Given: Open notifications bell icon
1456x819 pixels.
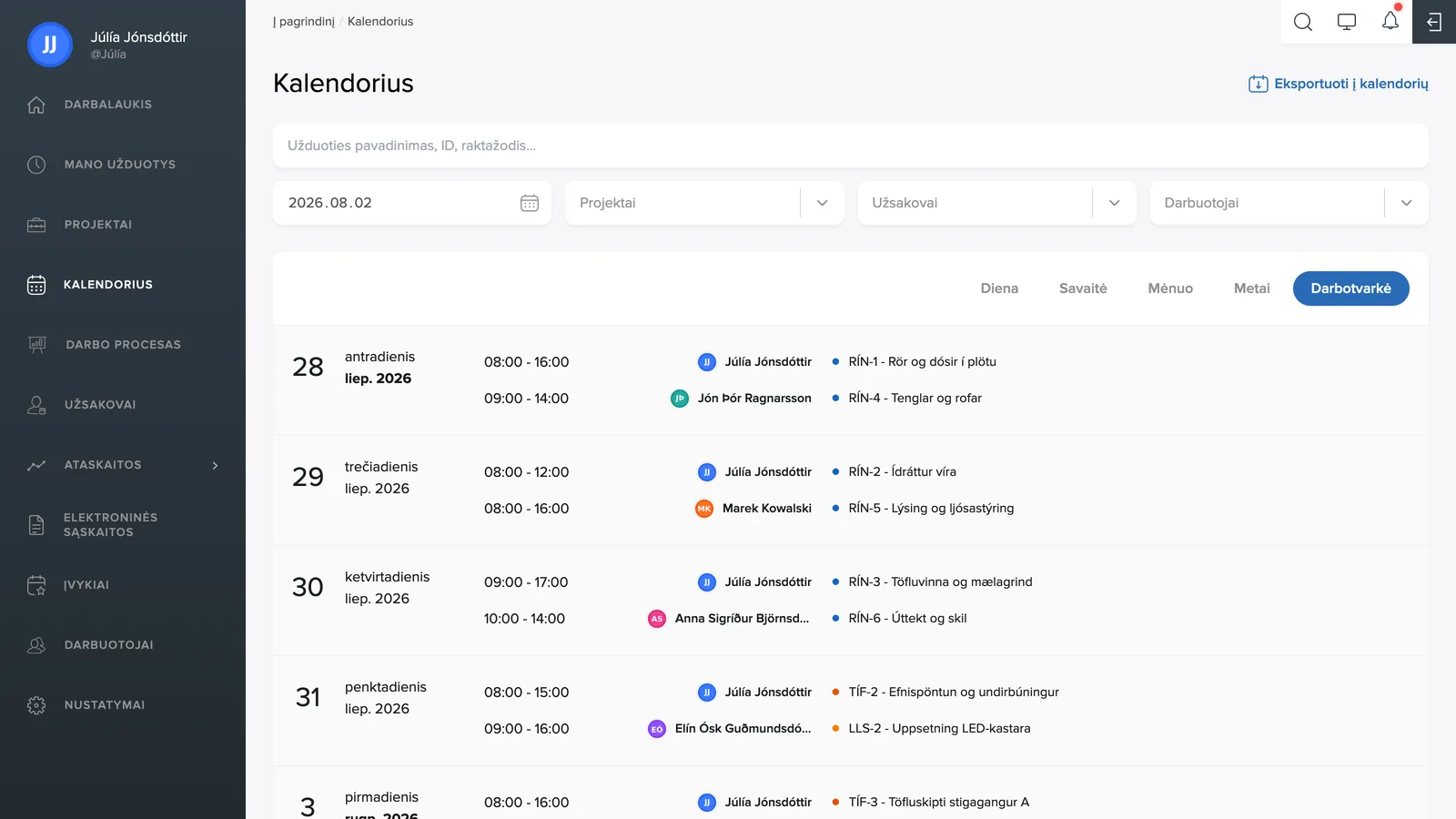Looking at the screenshot, I should point(1390,21).
